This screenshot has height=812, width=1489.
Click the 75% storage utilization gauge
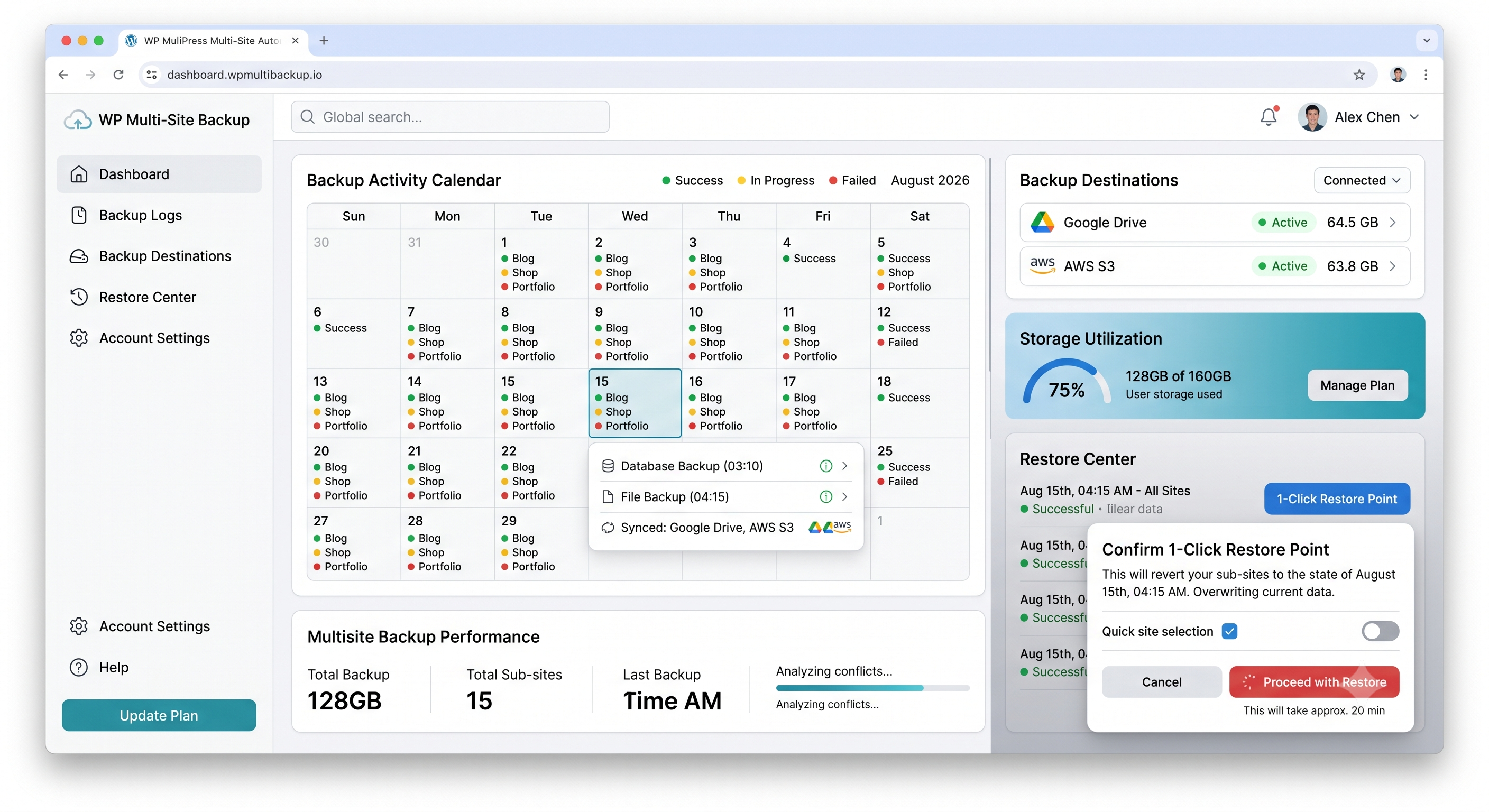tap(1067, 382)
